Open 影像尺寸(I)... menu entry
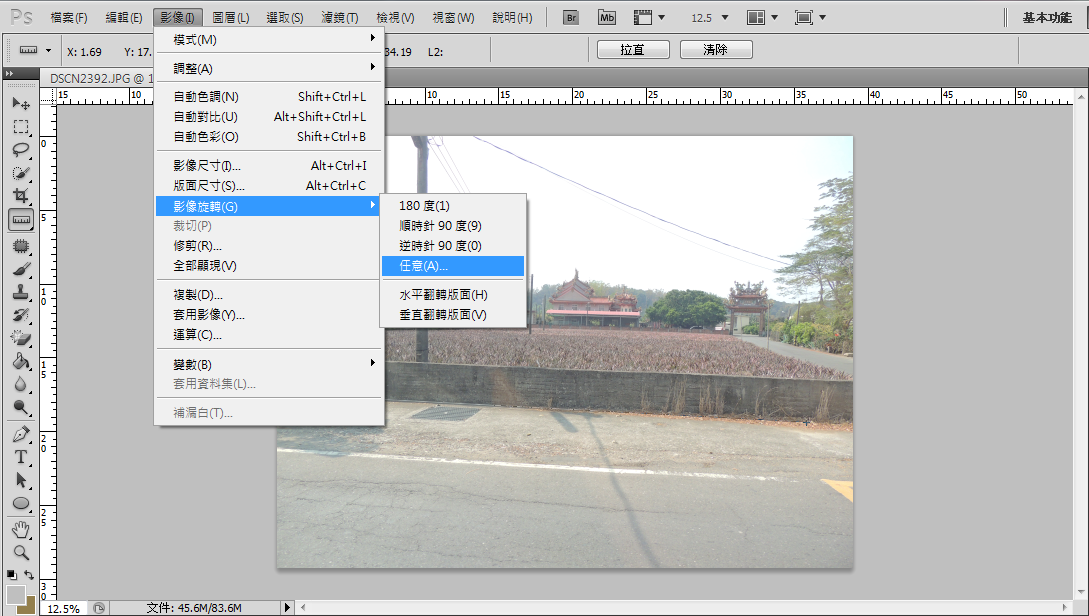Image resolution: width=1089 pixels, height=616 pixels. 269,165
